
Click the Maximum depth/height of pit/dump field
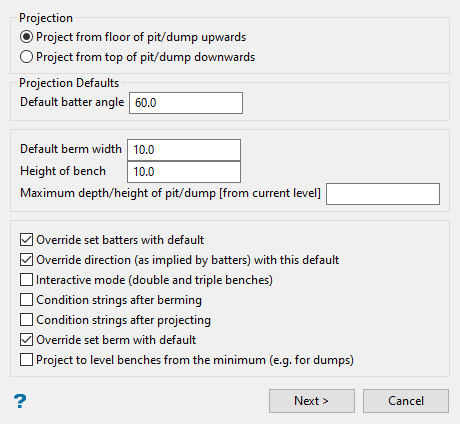point(383,194)
